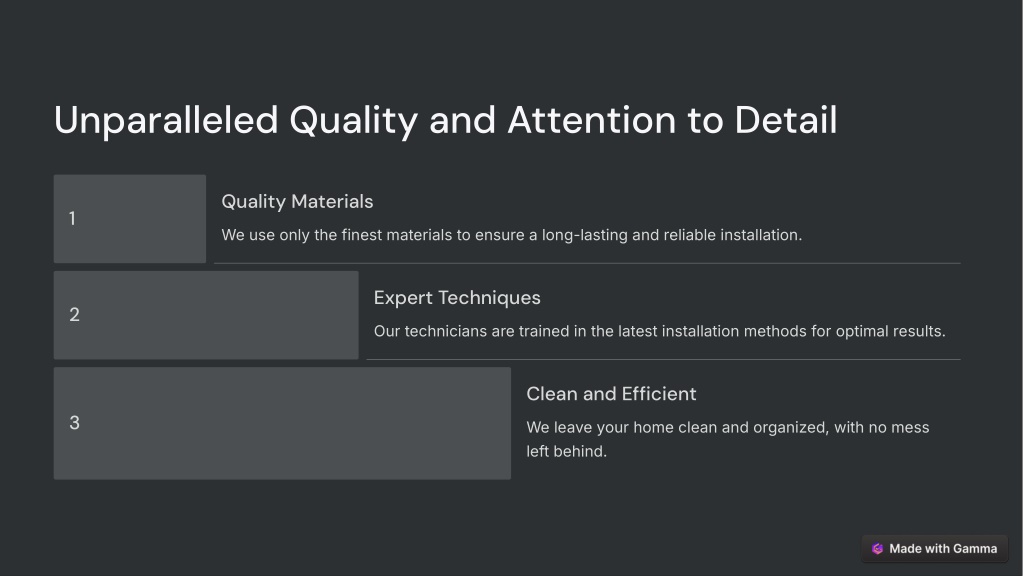Screen dimensions: 1023x576
Task: Click the word Detail in title
Action: [786, 120]
